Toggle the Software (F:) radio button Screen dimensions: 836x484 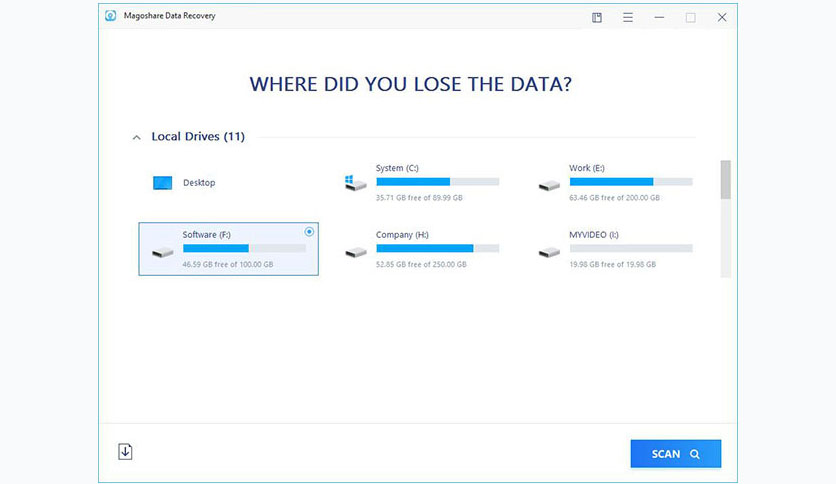coord(309,232)
